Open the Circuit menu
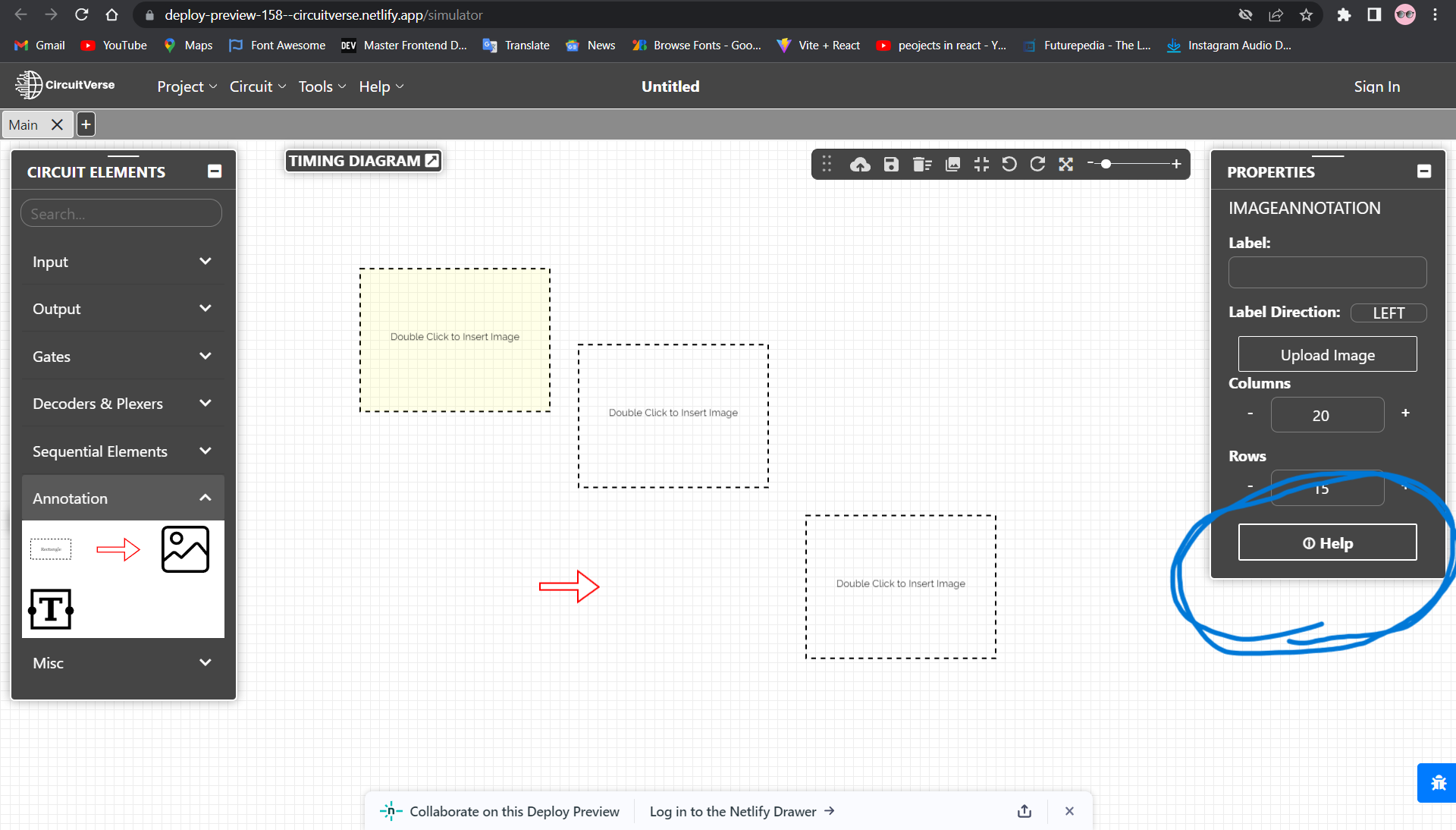This screenshot has width=1456, height=830. [258, 86]
